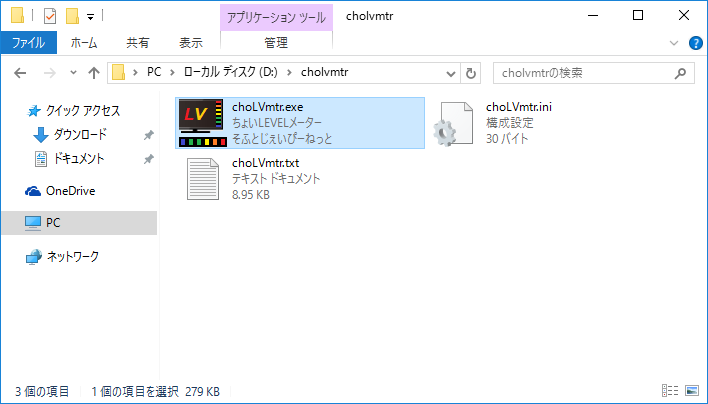Expand breadcrumb chevron before cholvmtr

point(289,73)
